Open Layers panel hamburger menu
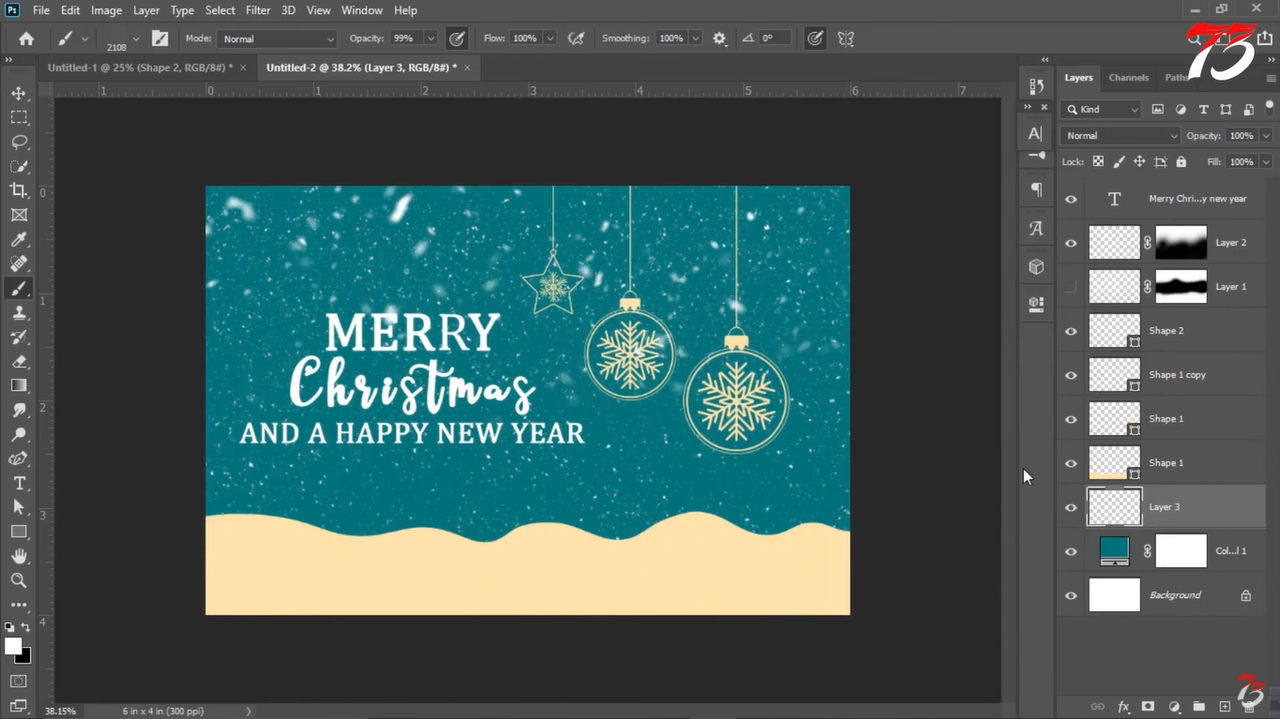 [x=1272, y=77]
